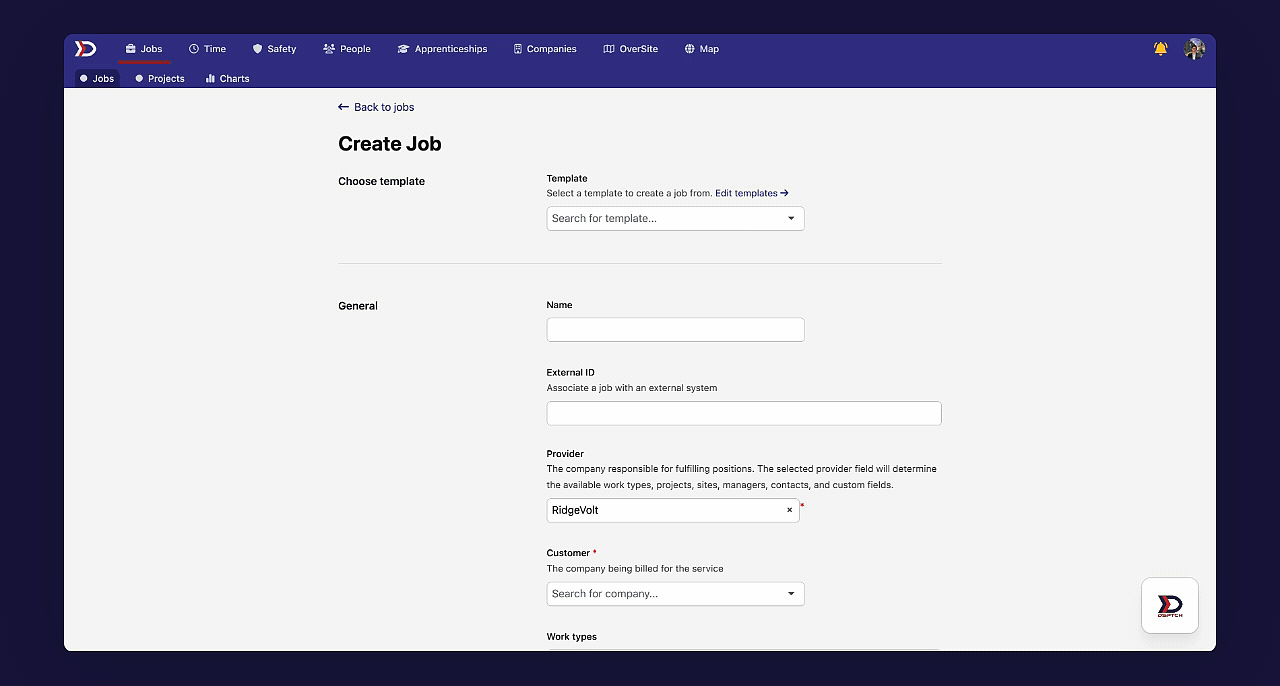The image size is (1280, 686).
Task: Clear the RidgeVolt provider selection
Action: (789, 510)
